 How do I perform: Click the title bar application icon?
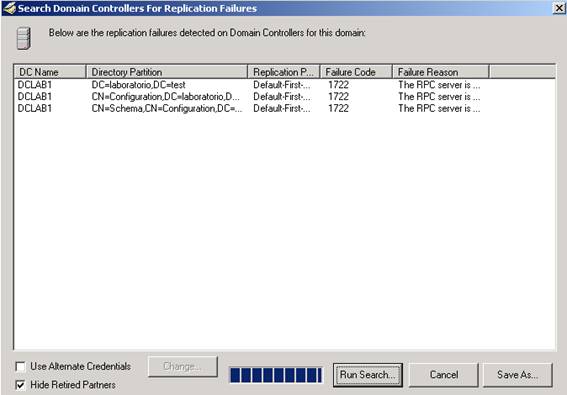[x=9, y=8]
